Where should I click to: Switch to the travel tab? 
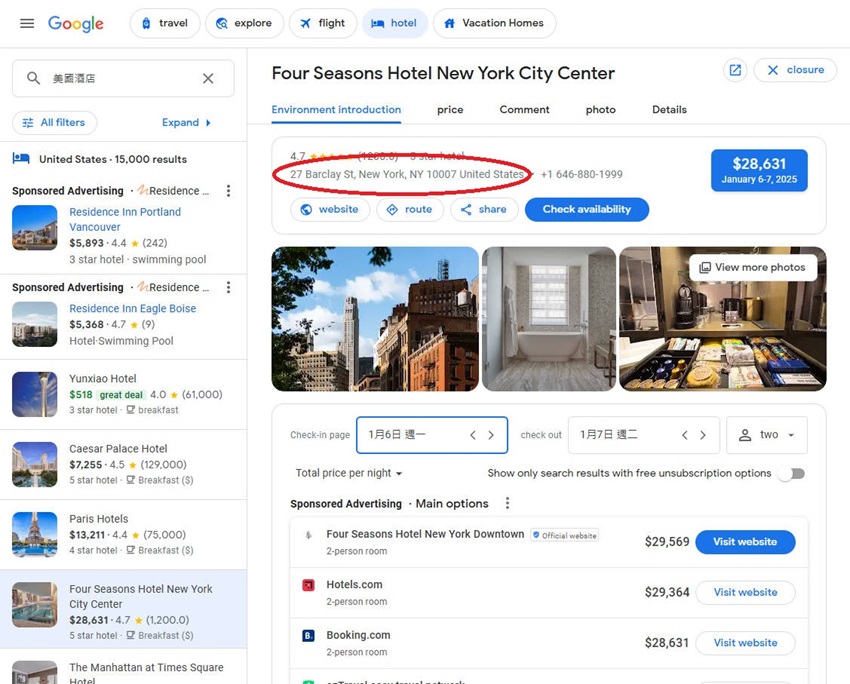[165, 23]
